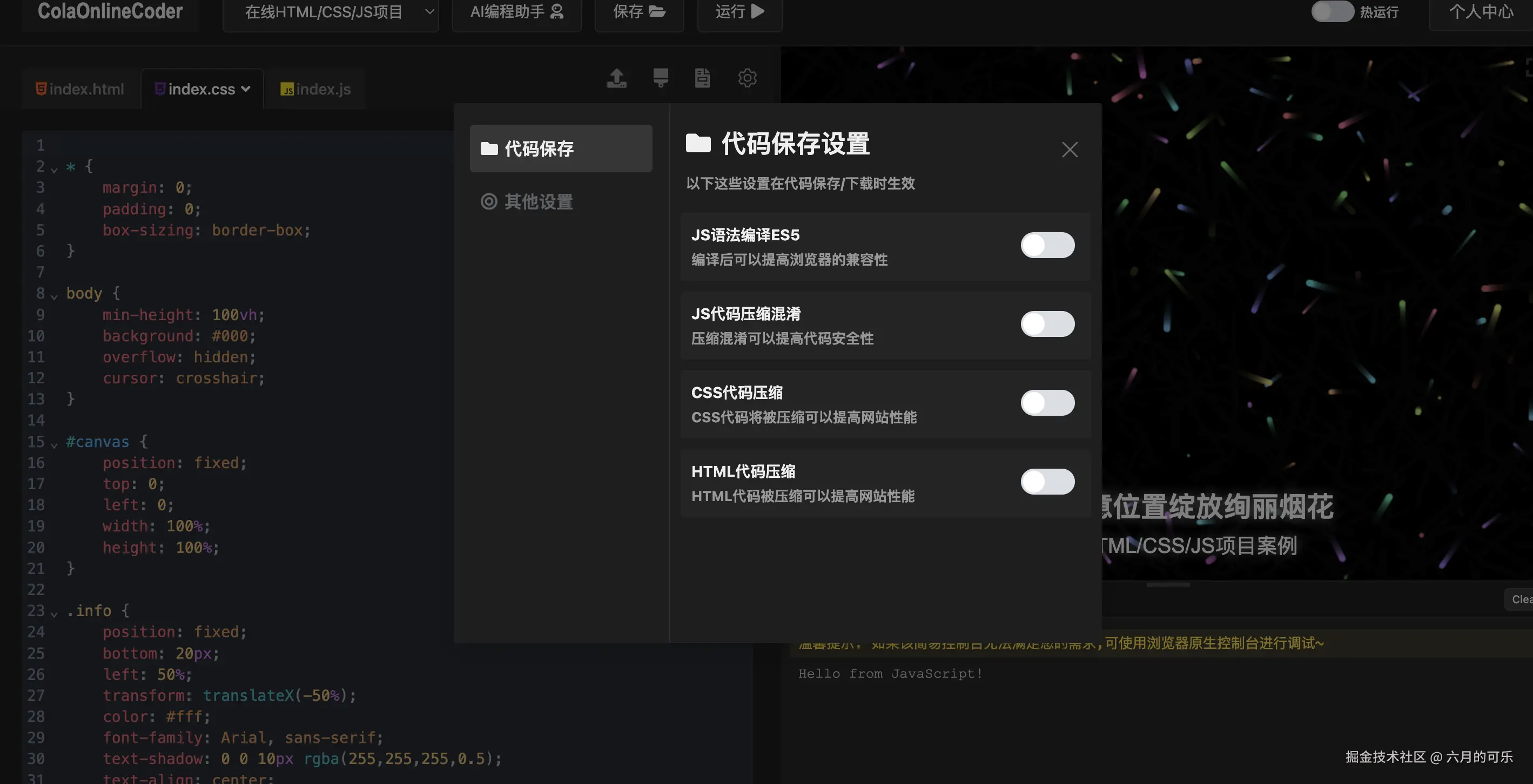The width and height of the screenshot is (1533, 784).
Task: Click the folder icon beside 代码保存 in sidebar
Action: pos(489,148)
